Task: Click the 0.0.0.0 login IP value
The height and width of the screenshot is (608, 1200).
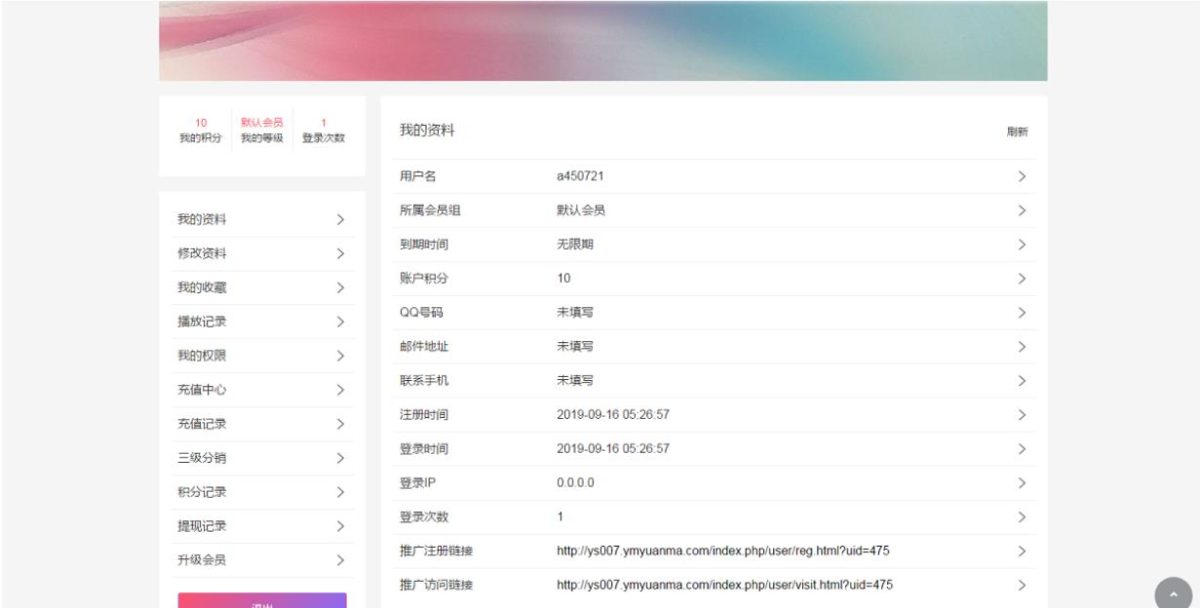Action: point(575,482)
